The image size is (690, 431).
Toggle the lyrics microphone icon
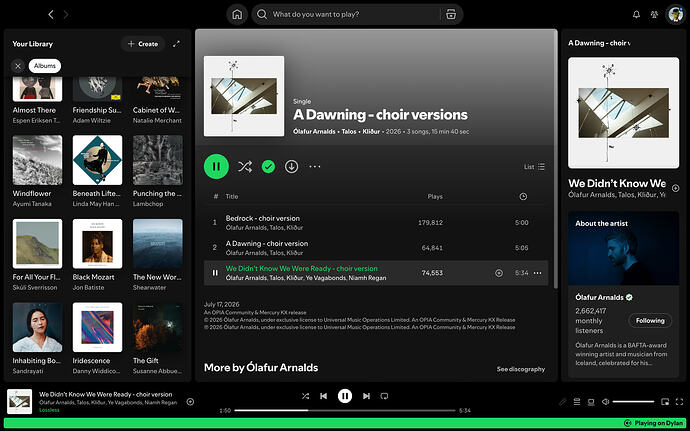[562, 402]
